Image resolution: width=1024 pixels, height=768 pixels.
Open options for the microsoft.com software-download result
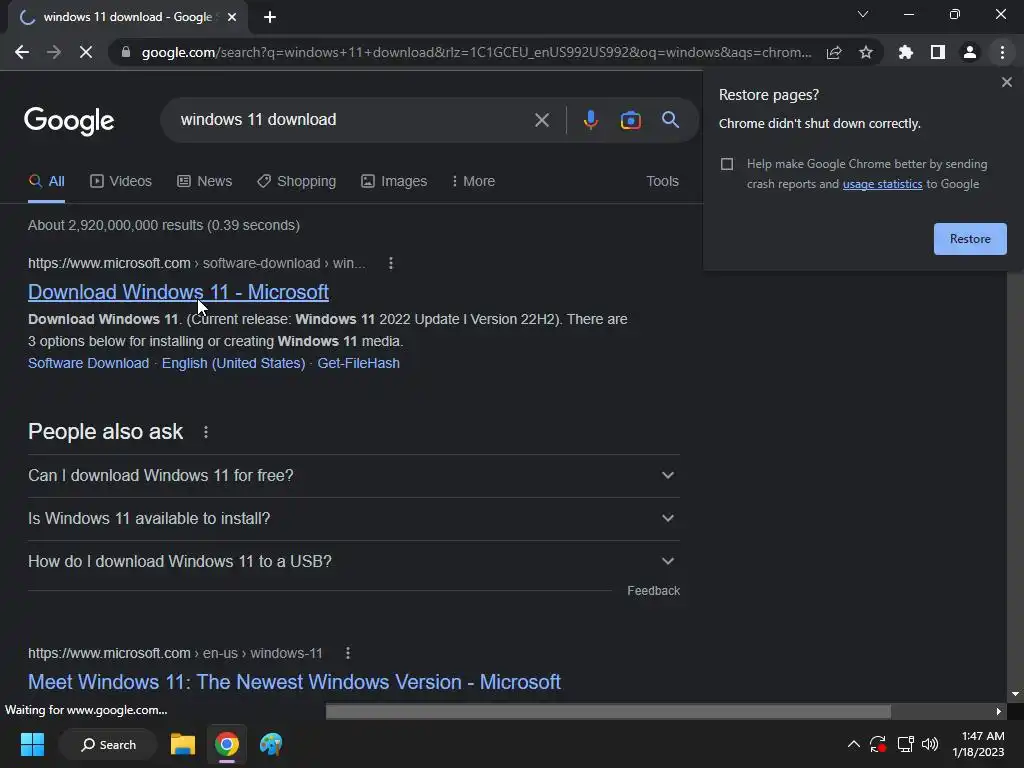point(391,263)
